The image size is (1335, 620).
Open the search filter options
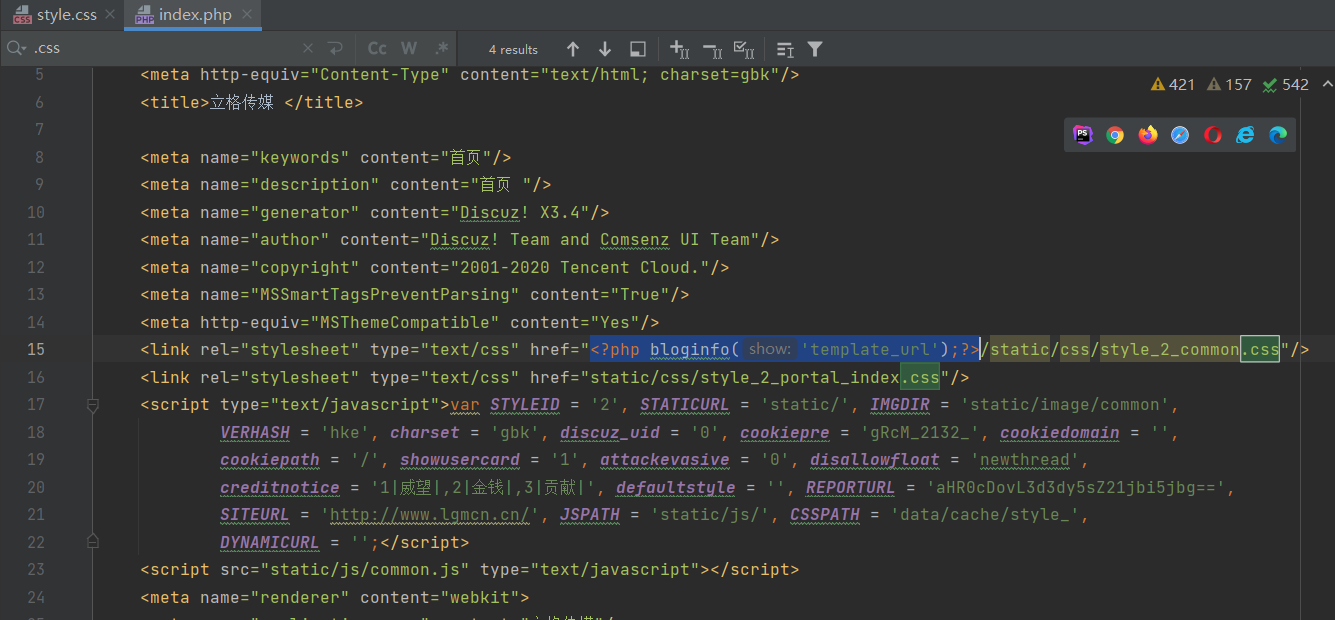(x=815, y=49)
